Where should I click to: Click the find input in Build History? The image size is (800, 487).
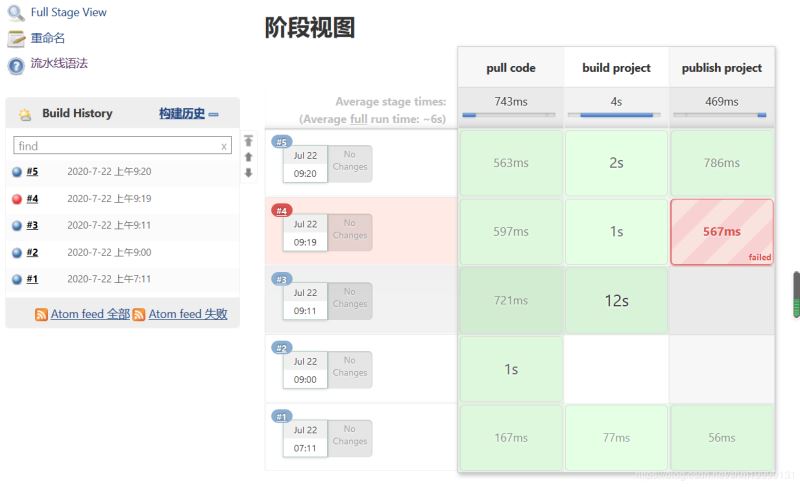tap(115, 146)
